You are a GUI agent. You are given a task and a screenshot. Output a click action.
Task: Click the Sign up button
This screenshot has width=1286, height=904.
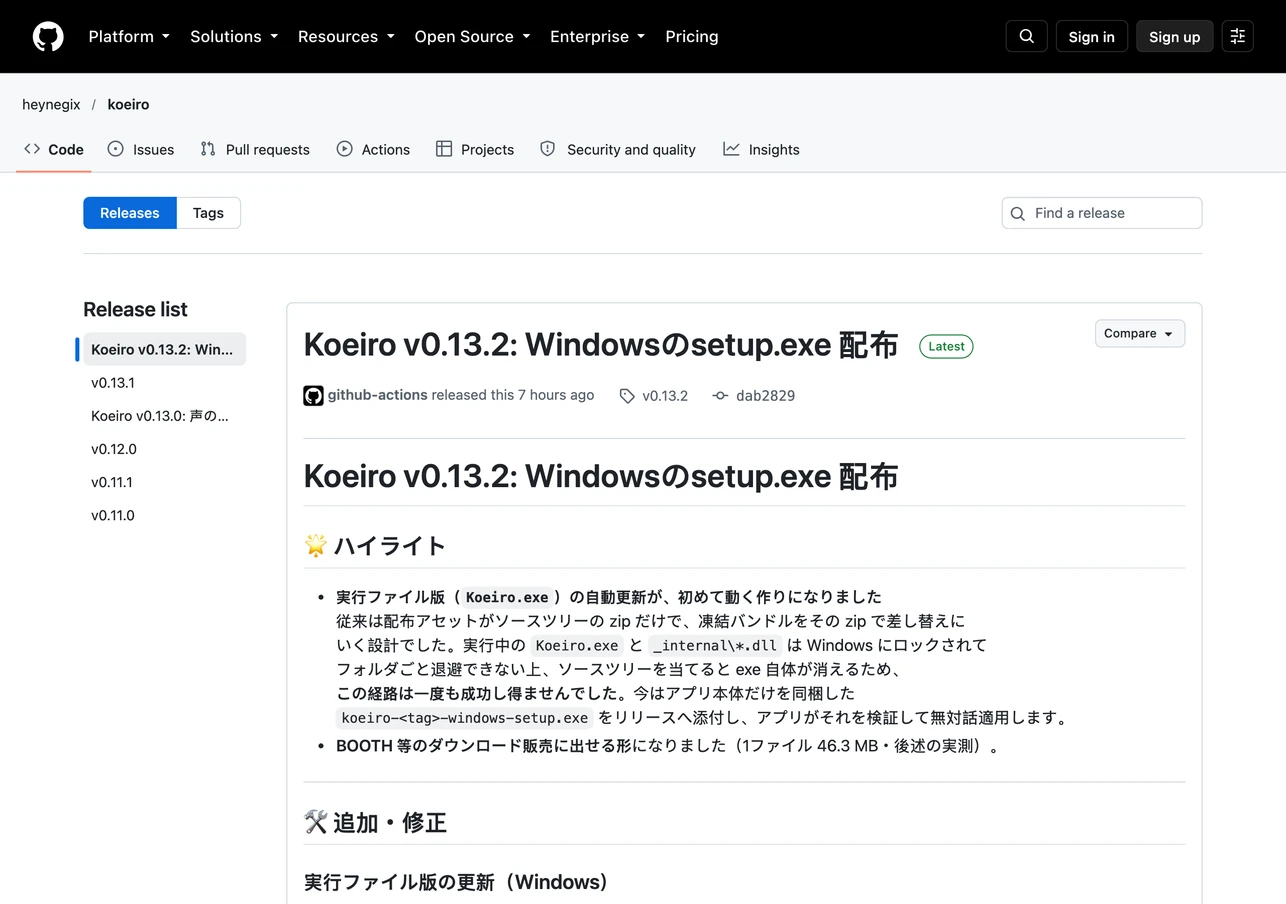pos(1175,36)
